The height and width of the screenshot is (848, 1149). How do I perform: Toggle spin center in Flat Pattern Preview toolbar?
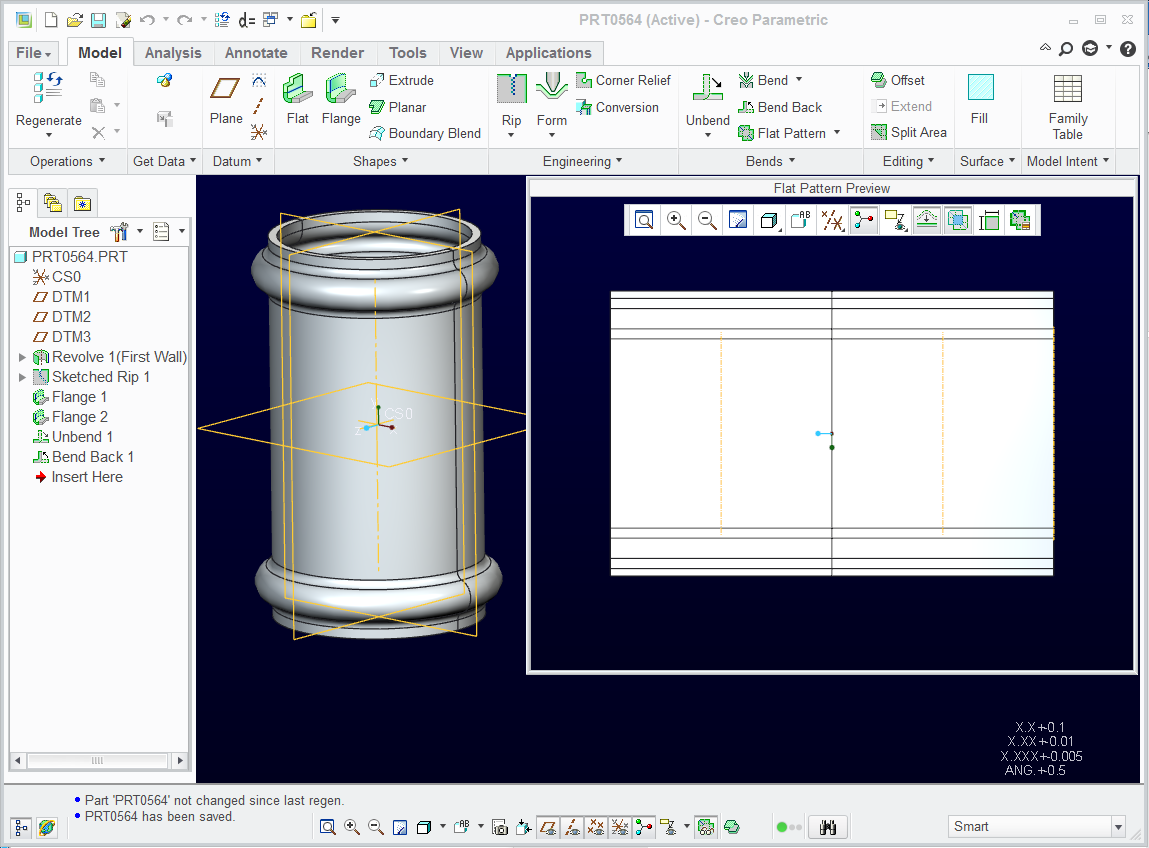tap(864, 220)
